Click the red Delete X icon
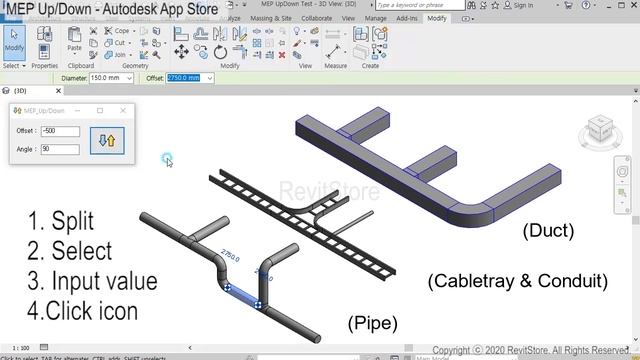The width and height of the screenshot is (640, 360). point(282,55)
